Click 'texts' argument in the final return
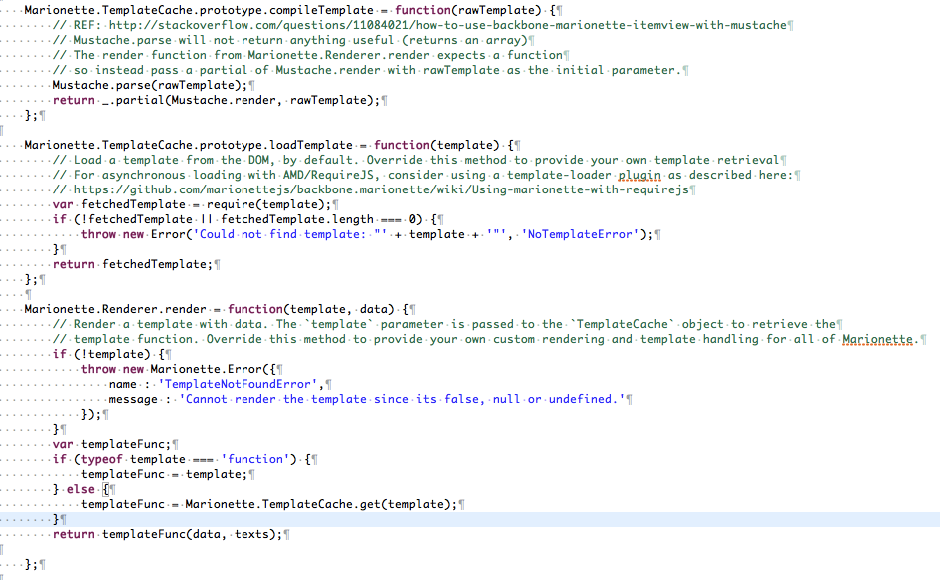This screenshot has height=580, width=940. [x=252, y=534]
